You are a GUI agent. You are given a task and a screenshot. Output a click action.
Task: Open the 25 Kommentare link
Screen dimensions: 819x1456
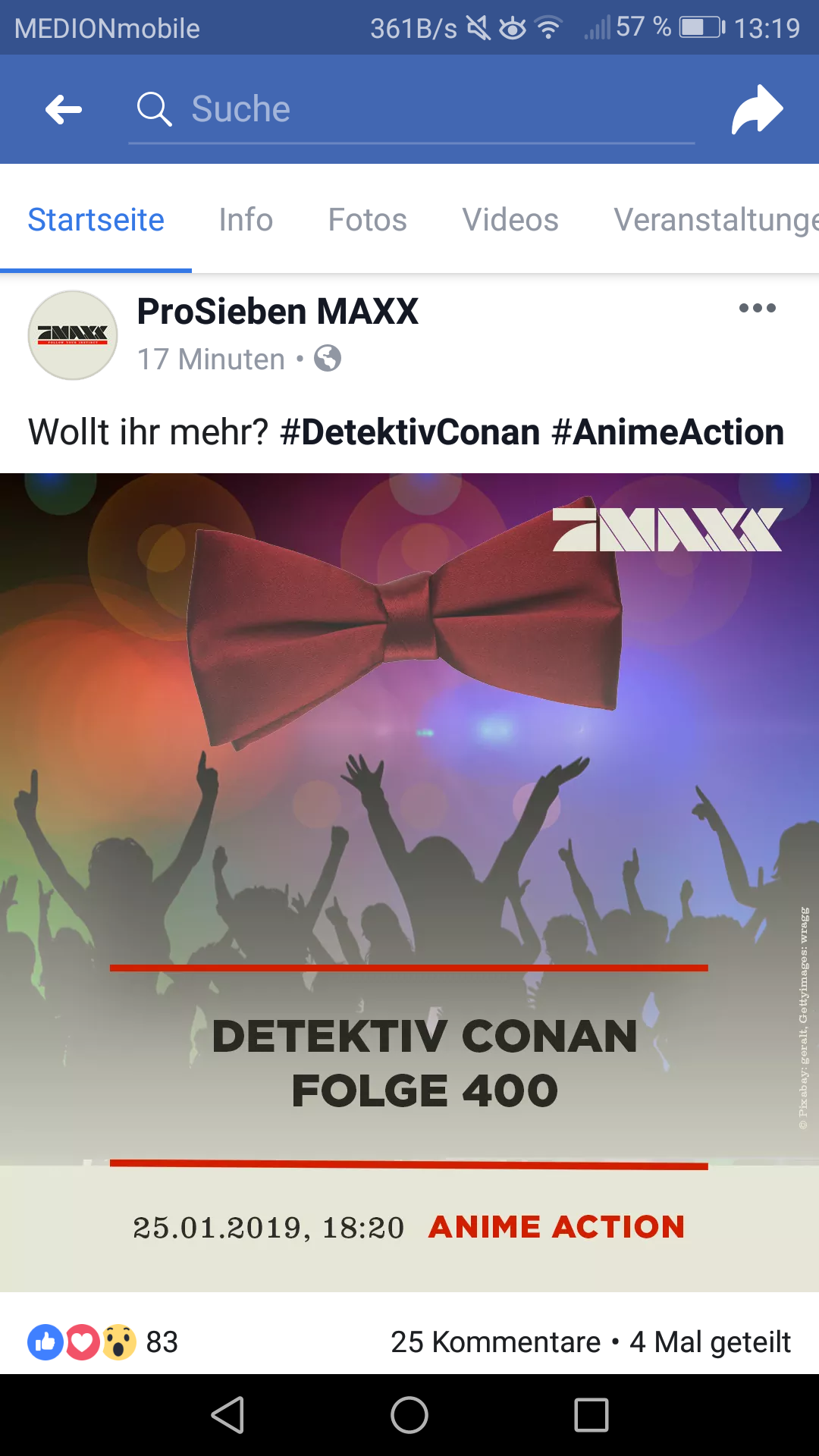[x=495, y=1342]
